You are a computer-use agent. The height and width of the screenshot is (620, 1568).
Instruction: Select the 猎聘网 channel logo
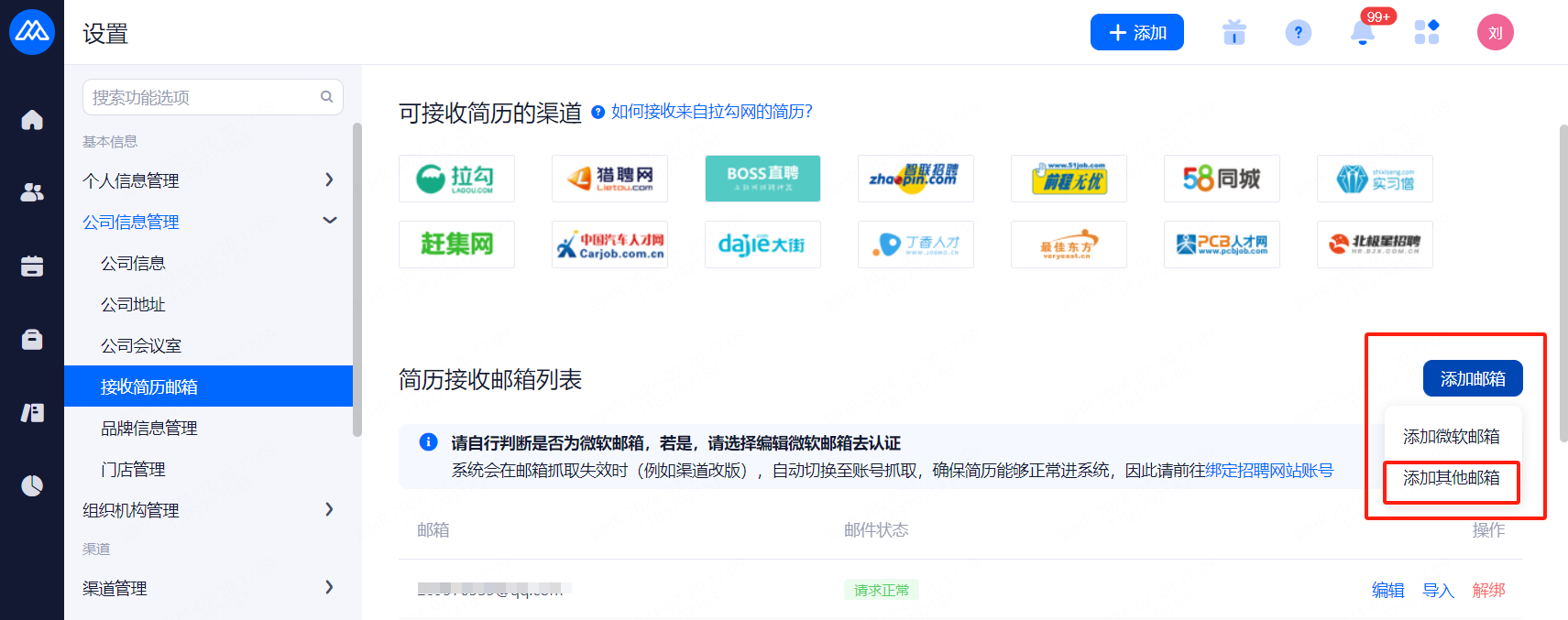point(609,179)
